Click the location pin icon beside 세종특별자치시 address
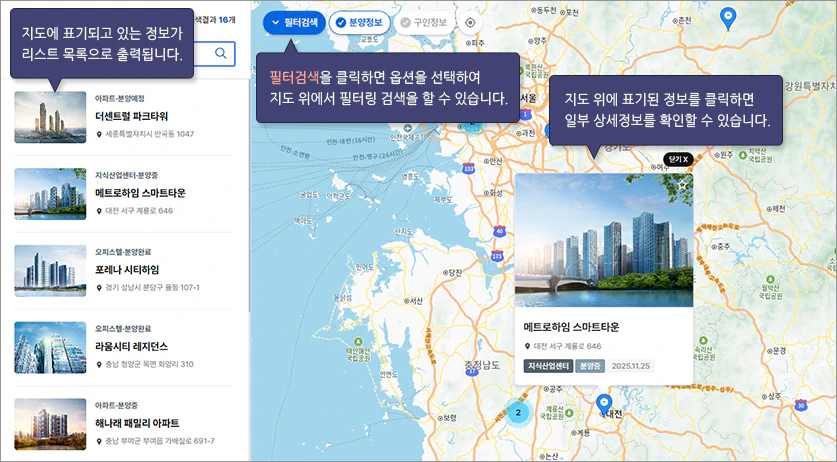837x462 pixels. [x=99, y=135]
